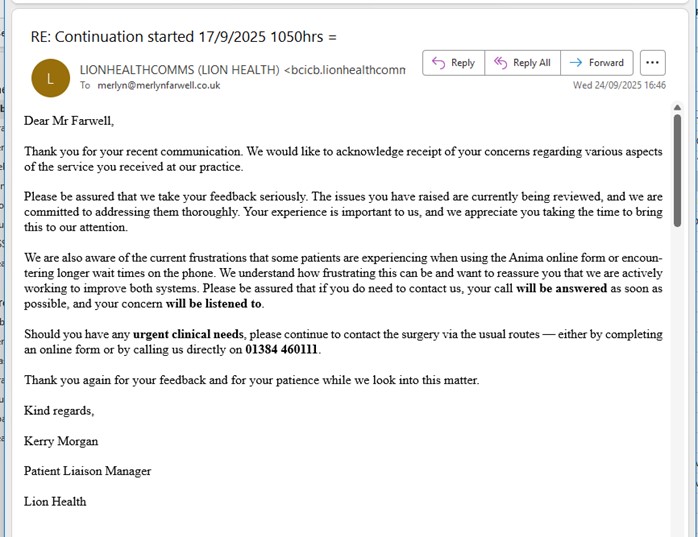Click the "Dear Mr Farwell" greeting
This screenshot has width=698, height=537.
pos(69,121)
